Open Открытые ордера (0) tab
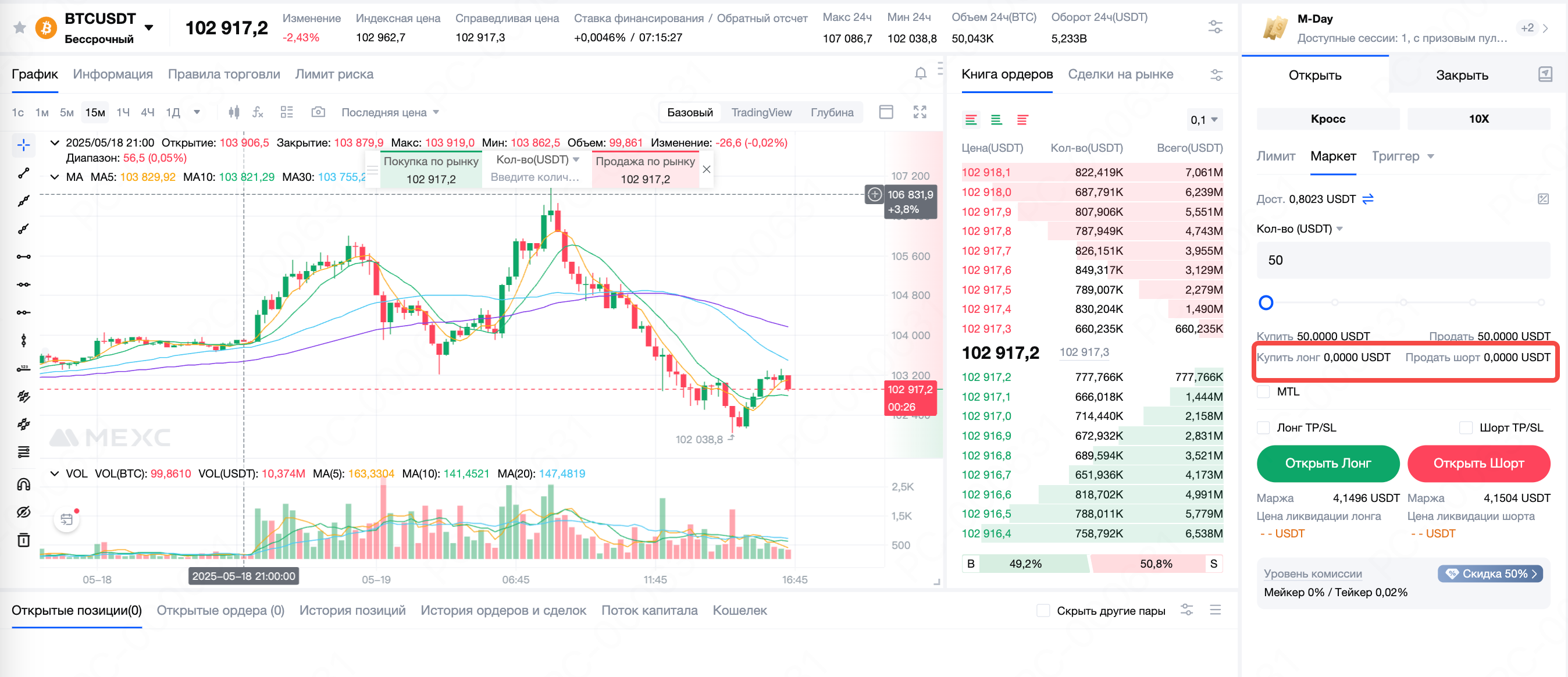The image size is (1568, 677). click(220, 610)
